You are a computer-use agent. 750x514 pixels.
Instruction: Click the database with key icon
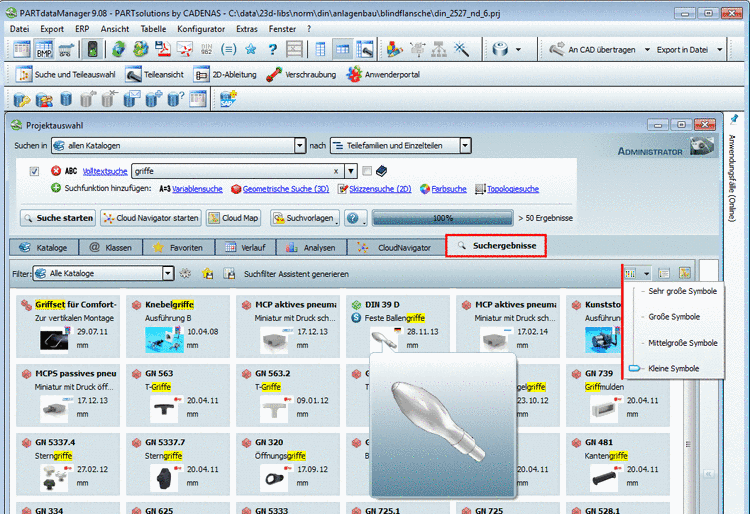[x=22, y=99]
